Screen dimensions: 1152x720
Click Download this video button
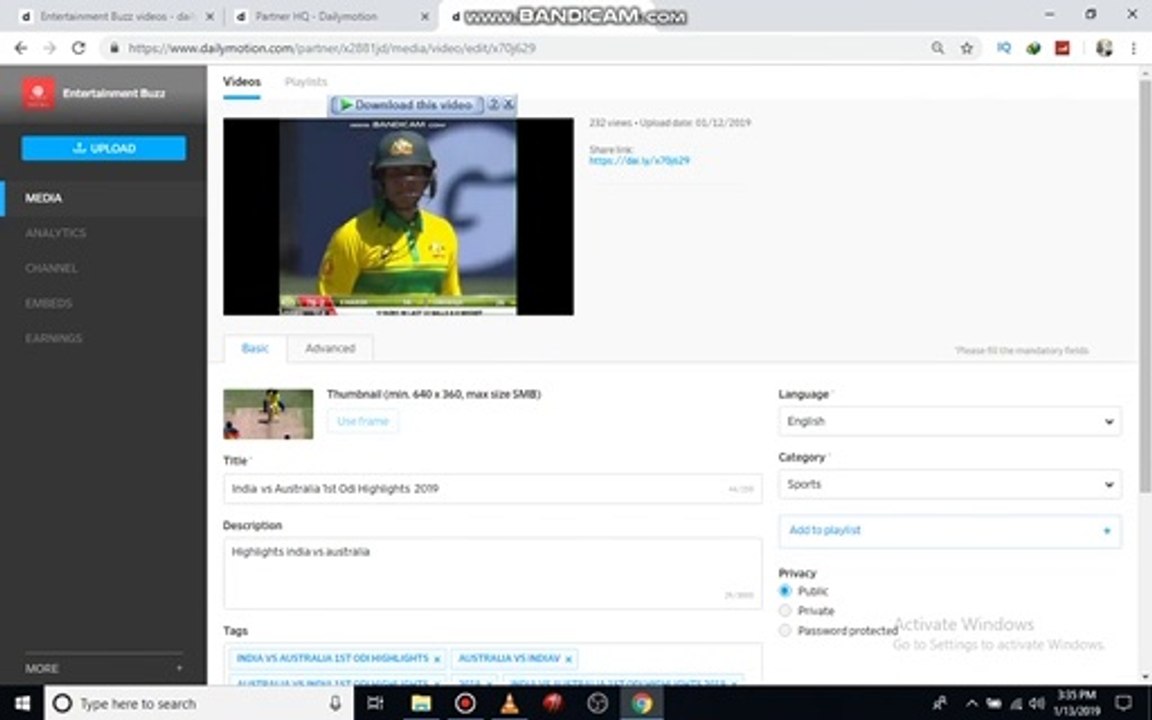[x=407, y=105]
